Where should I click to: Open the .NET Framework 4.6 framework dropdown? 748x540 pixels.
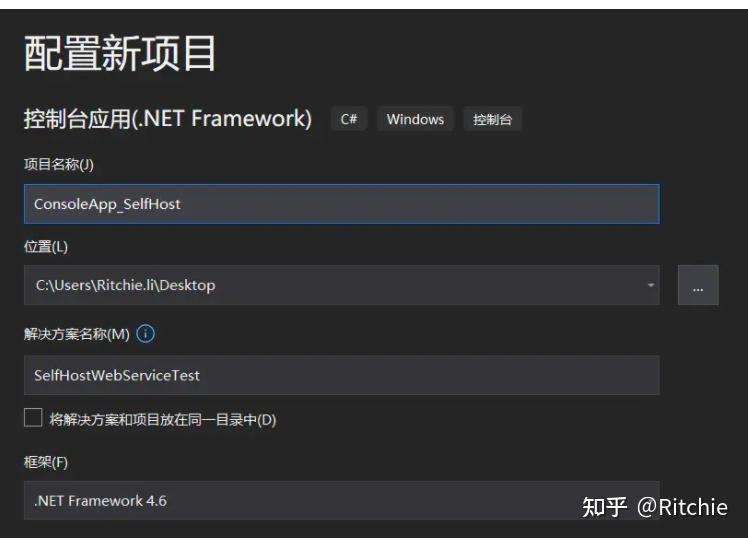coord(342,500)
